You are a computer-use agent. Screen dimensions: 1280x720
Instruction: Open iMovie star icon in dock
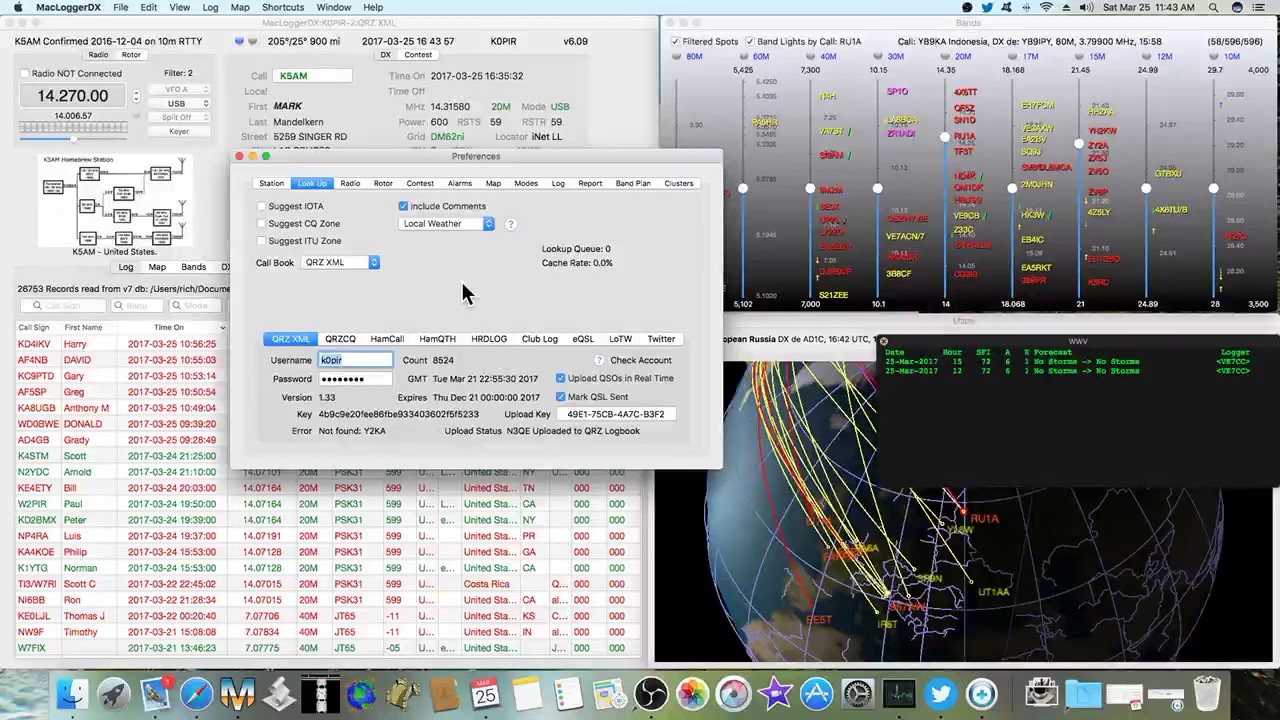pos(775,693)
